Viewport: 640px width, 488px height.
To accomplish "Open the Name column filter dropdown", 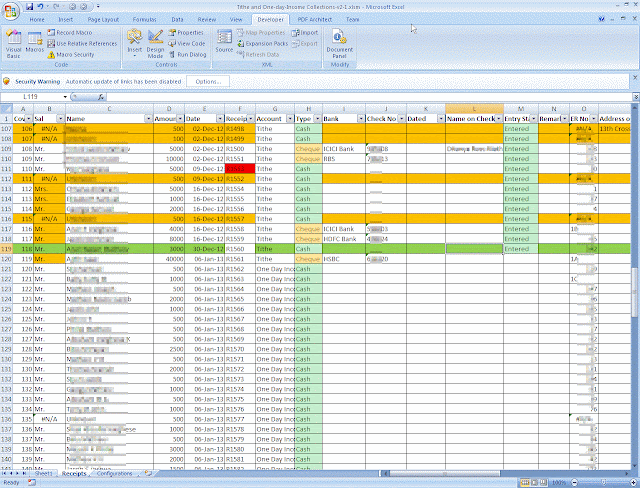I will click(x=149, y=119).
